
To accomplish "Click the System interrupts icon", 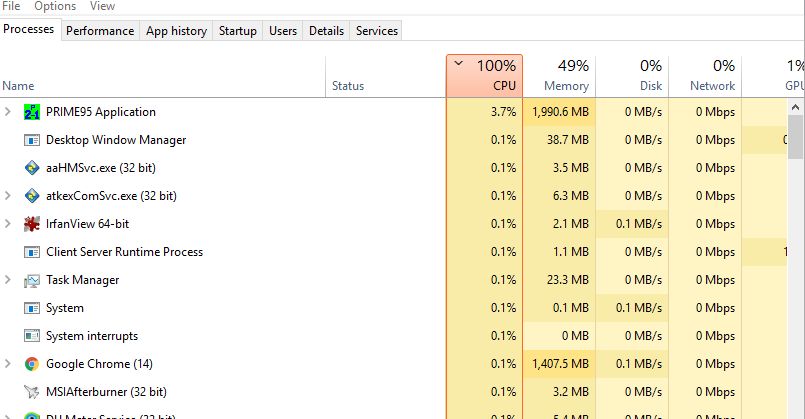I will tap(32, 336).
